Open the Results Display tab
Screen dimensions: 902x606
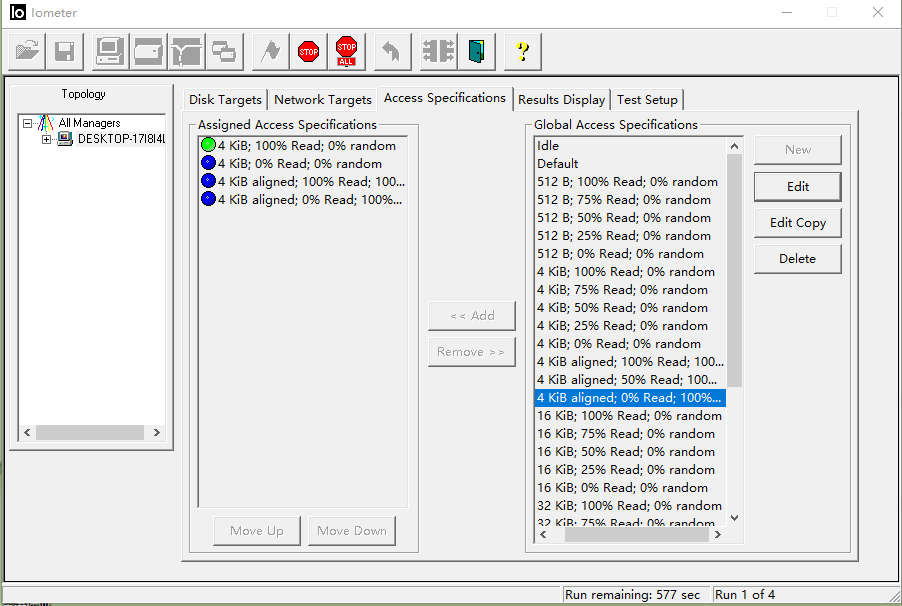click(x=561, y=100)
